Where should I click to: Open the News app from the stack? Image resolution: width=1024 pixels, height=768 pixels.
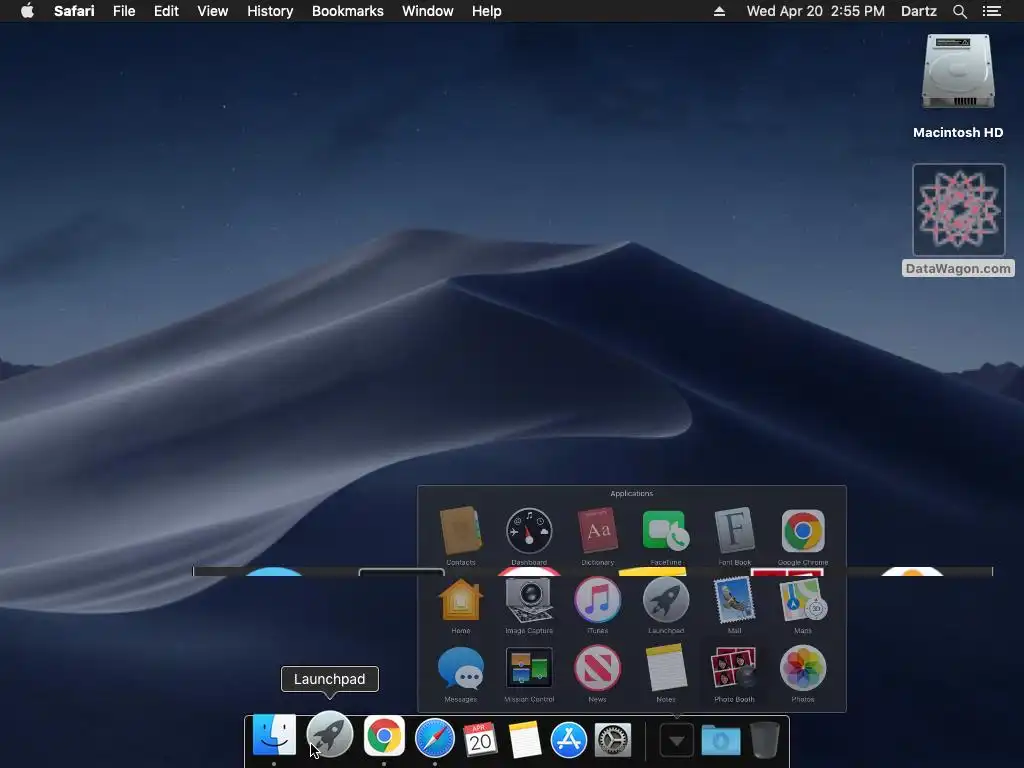coord(598,668)
